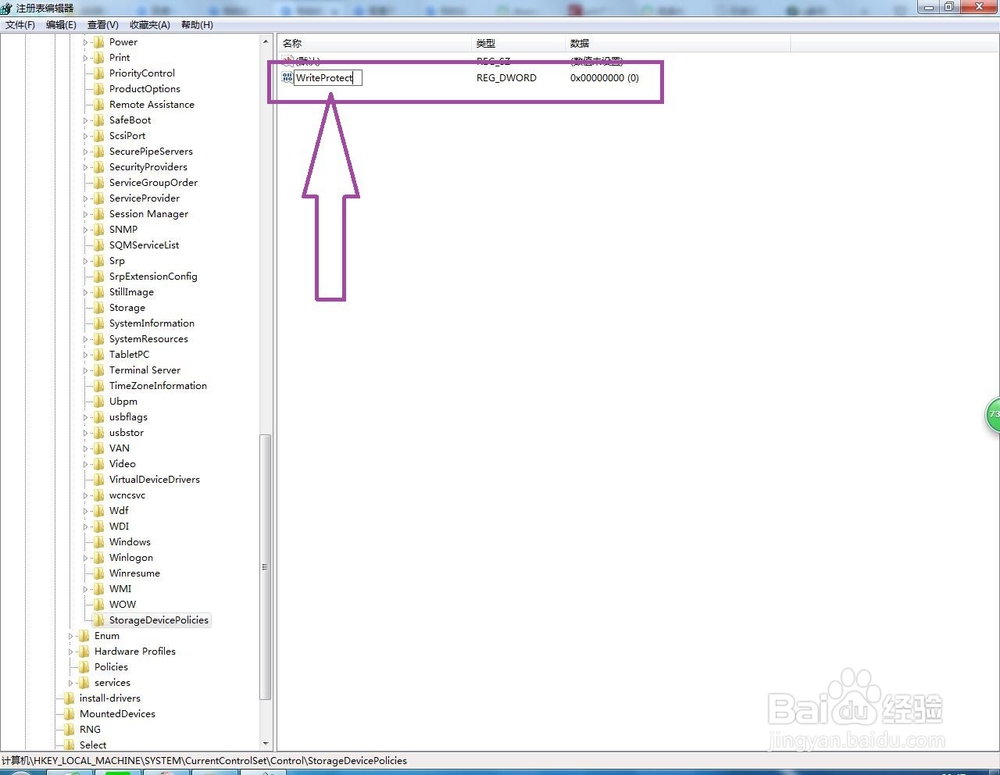Select the TimeZoneInformation tree item
This screenshot has height=775, width=1000.
[158, 386]
